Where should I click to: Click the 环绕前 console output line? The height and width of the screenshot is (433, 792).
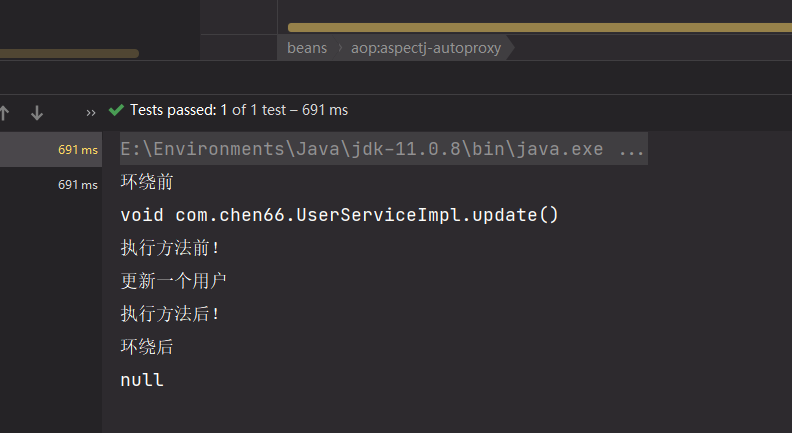tap(147, 183)
